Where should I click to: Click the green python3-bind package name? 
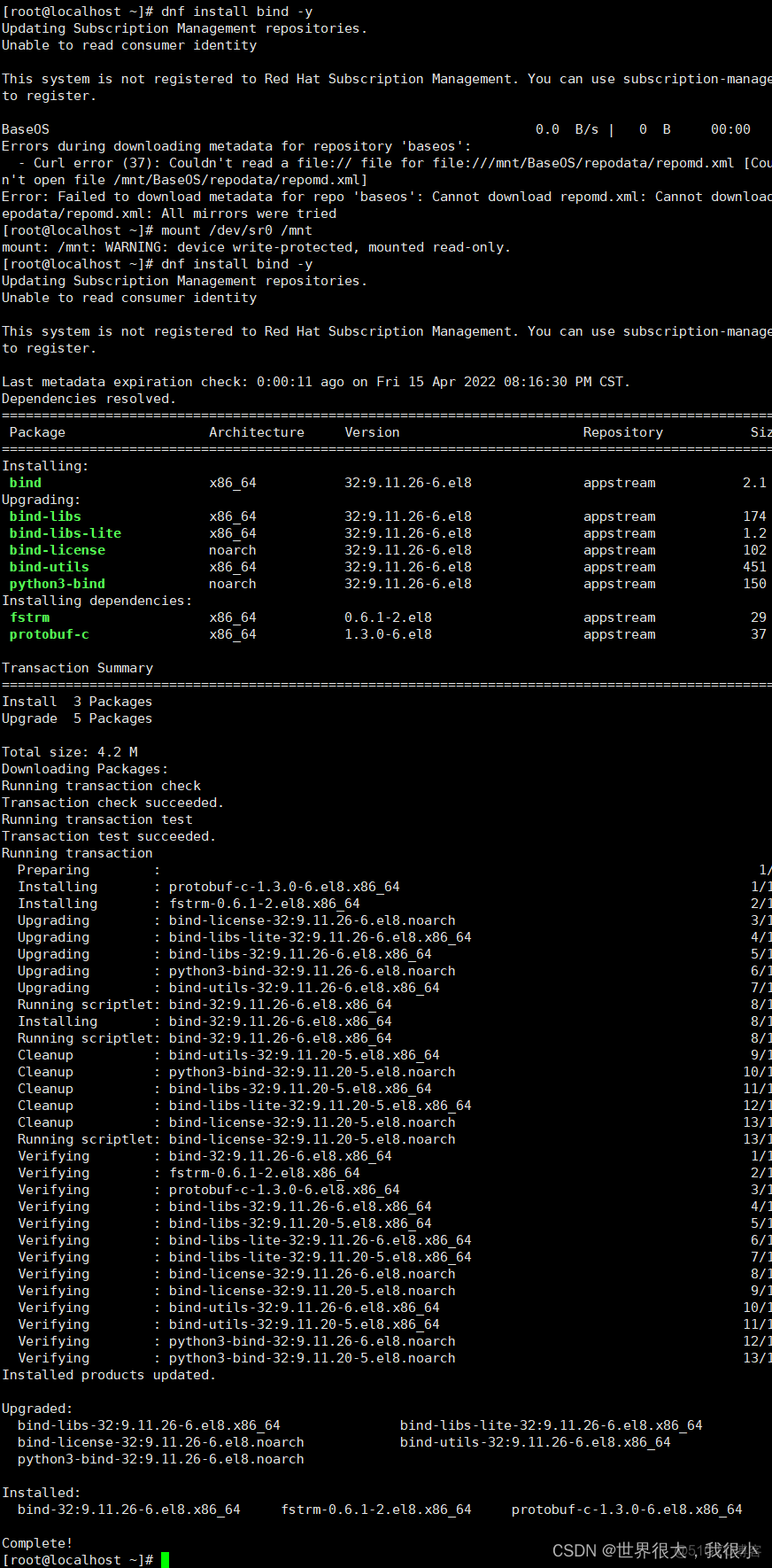58,584
